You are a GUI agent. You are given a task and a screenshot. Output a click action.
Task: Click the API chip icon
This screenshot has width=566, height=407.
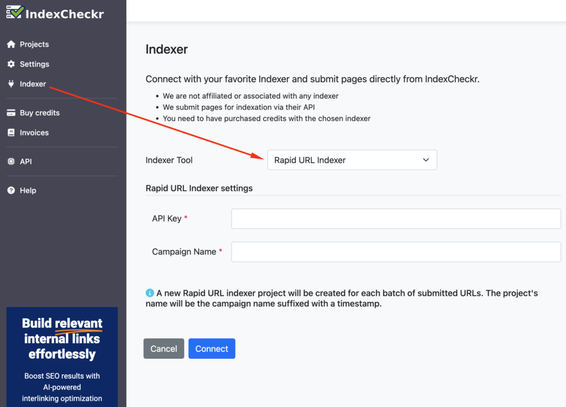click(x=11, y=161)
